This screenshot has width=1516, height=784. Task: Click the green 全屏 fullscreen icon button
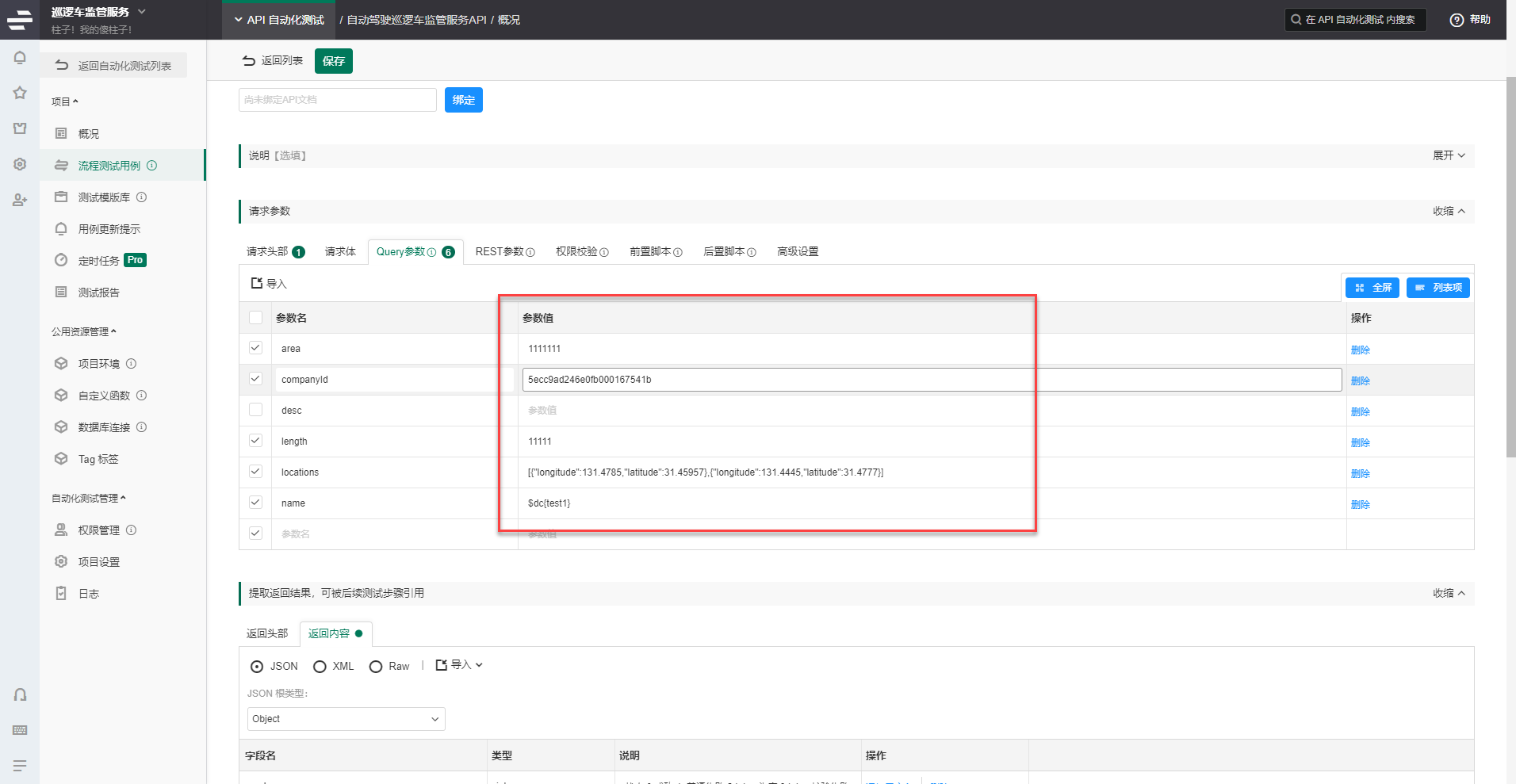1372,287
